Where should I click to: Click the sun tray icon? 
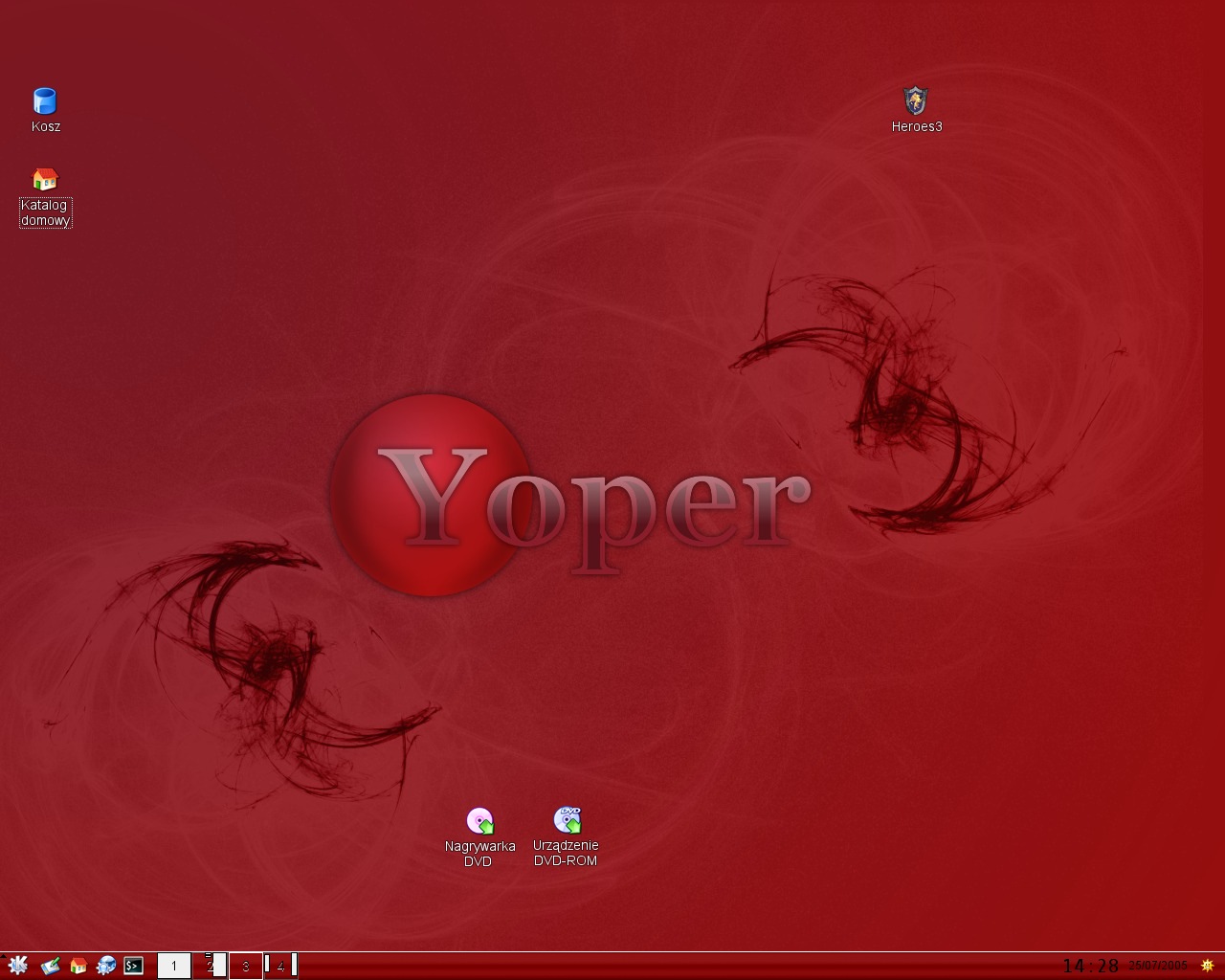pyautogui.click(x=1208, y=966)
